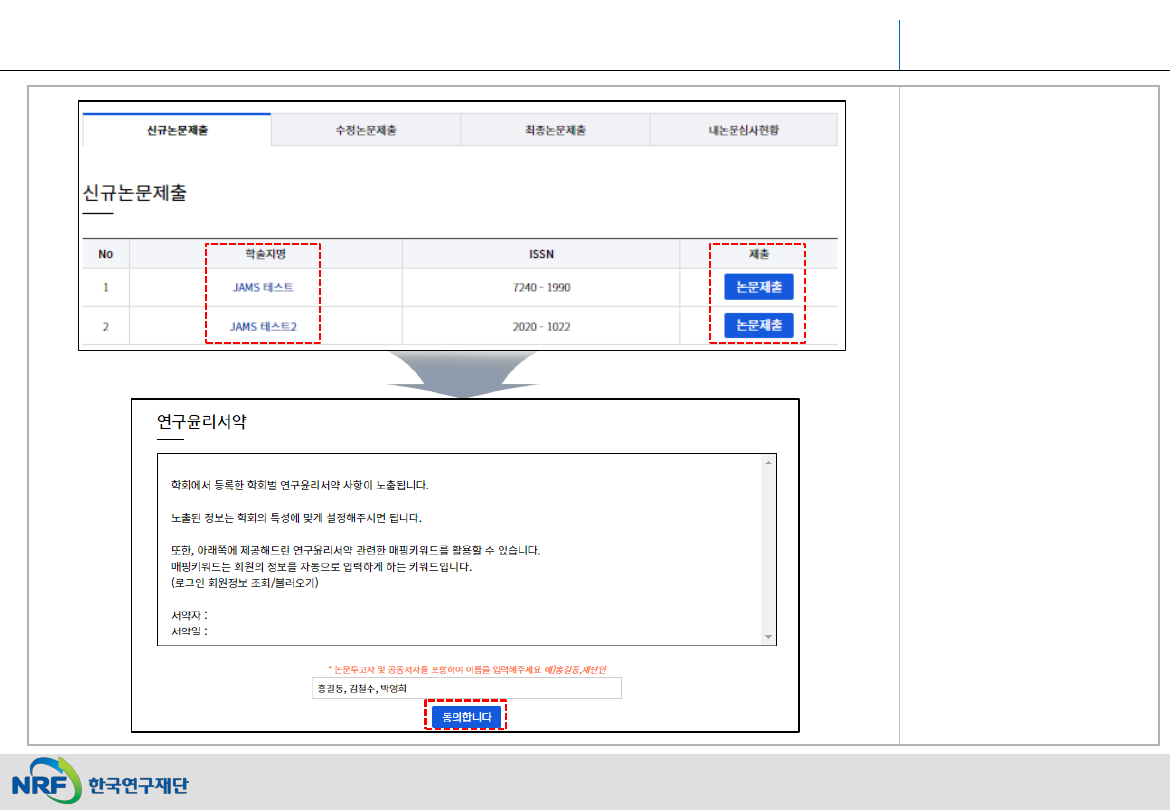The height and width of the screenshot is (810, 1170).
Task: Switch to the 신규논문제출 tab
Action: 177,130
